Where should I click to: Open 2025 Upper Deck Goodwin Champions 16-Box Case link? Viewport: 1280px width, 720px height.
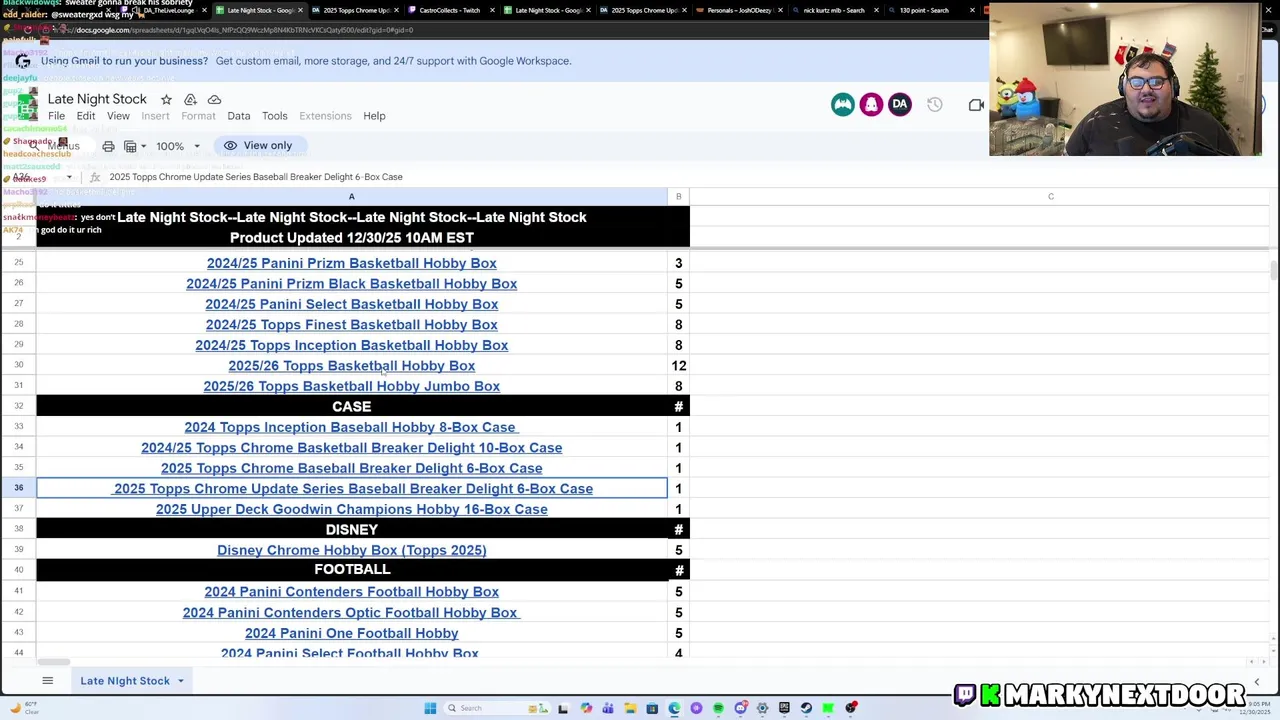pyautogui.click(x=351, y=509)
